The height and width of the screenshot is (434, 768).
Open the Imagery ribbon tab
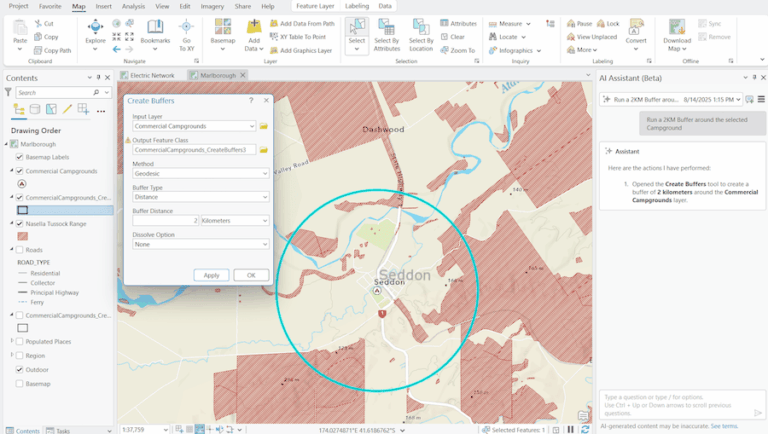212,6
